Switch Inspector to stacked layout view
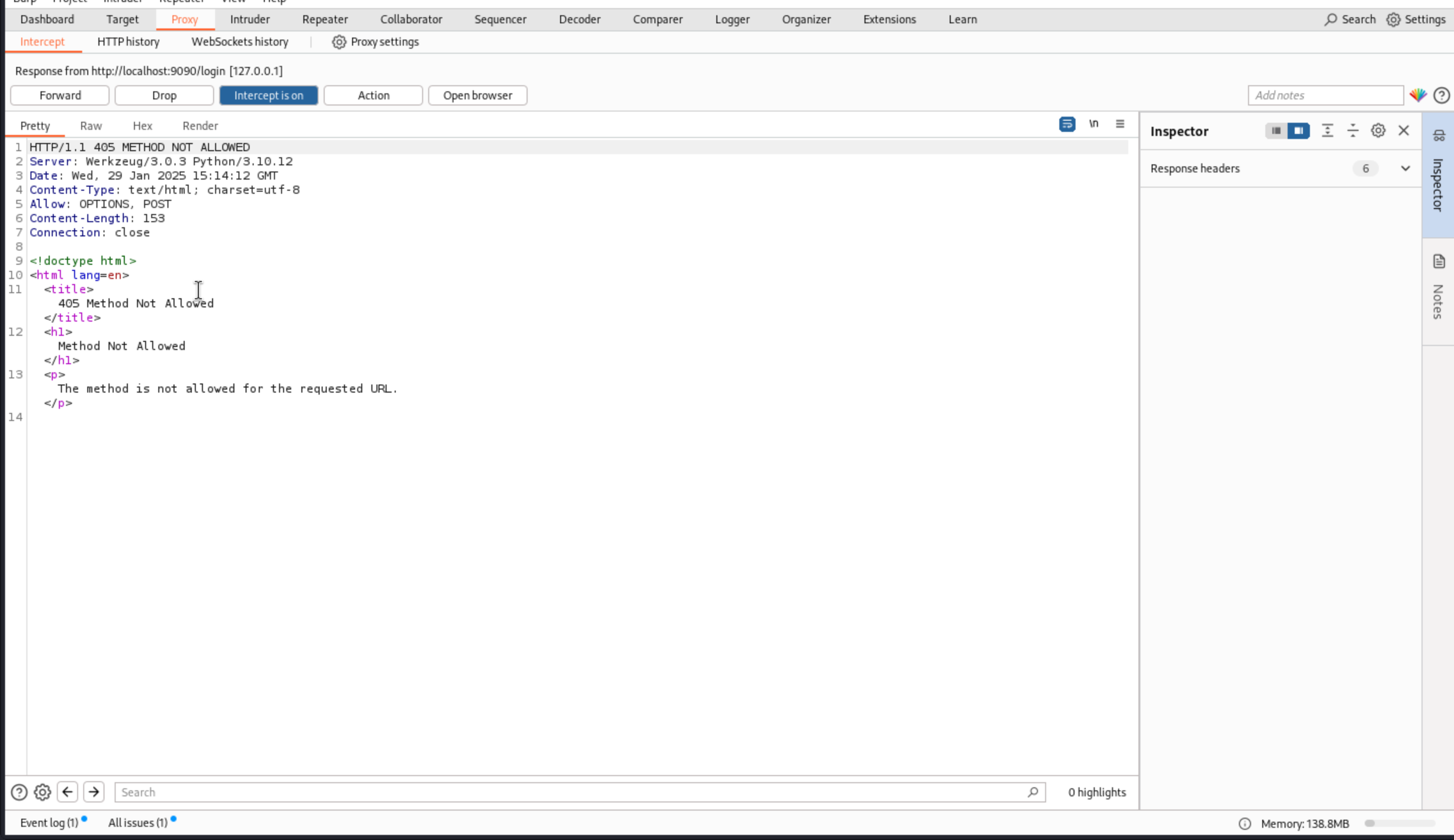The image size is (1454, 840). [x=1276, y=131]
